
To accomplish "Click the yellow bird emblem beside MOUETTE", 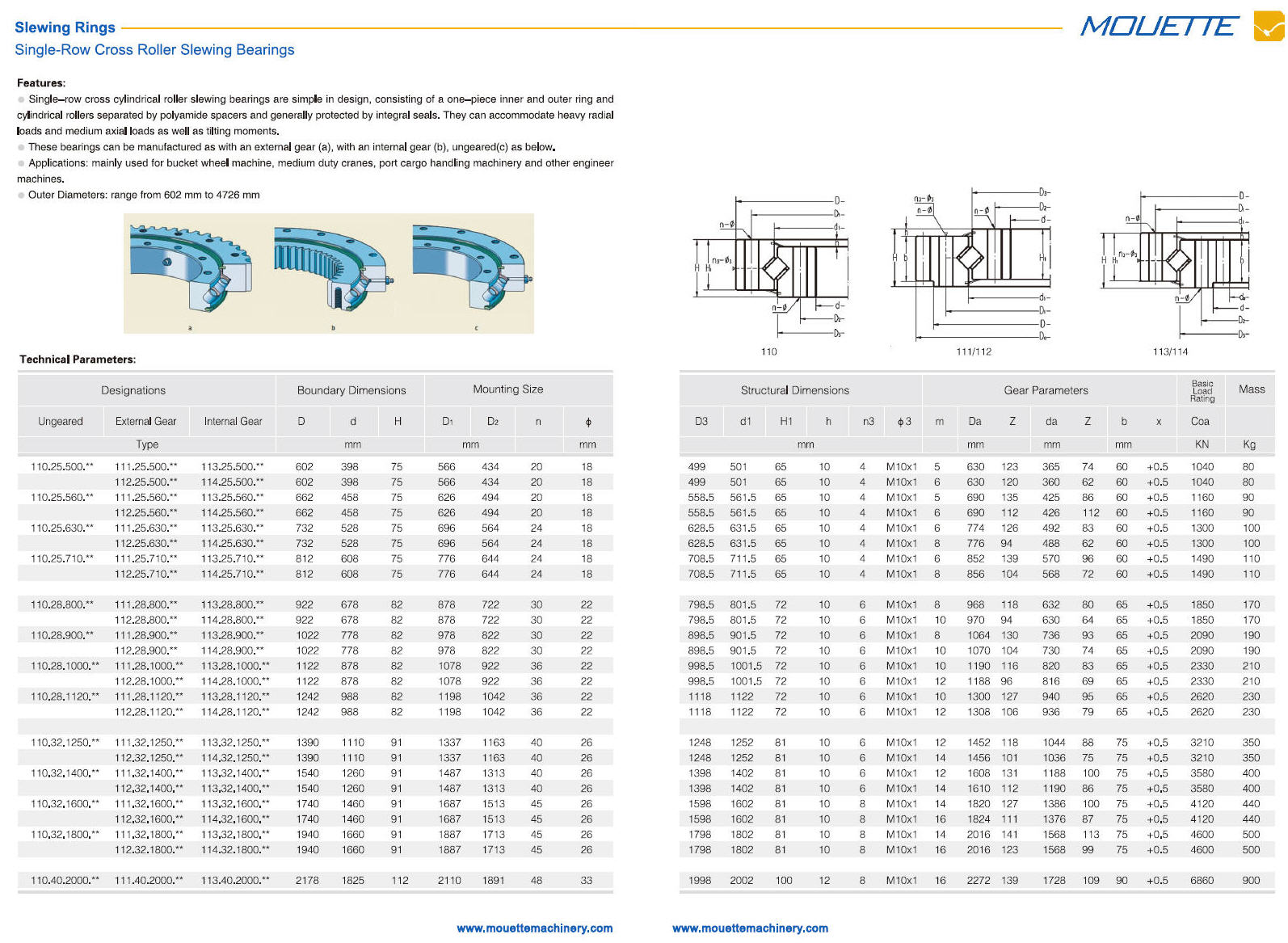I will (1269, 27).
